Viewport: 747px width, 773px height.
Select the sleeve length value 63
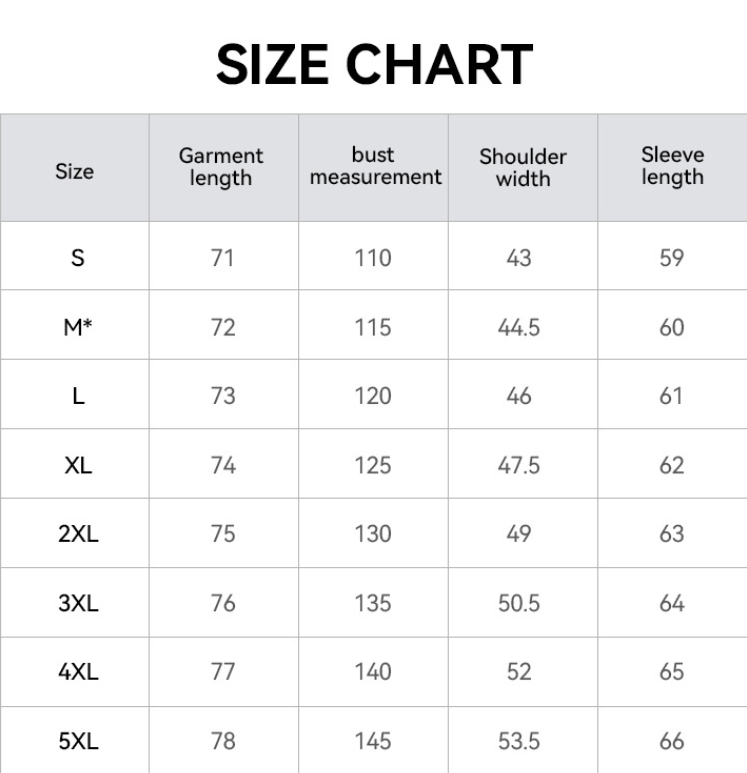click(671, 534)
